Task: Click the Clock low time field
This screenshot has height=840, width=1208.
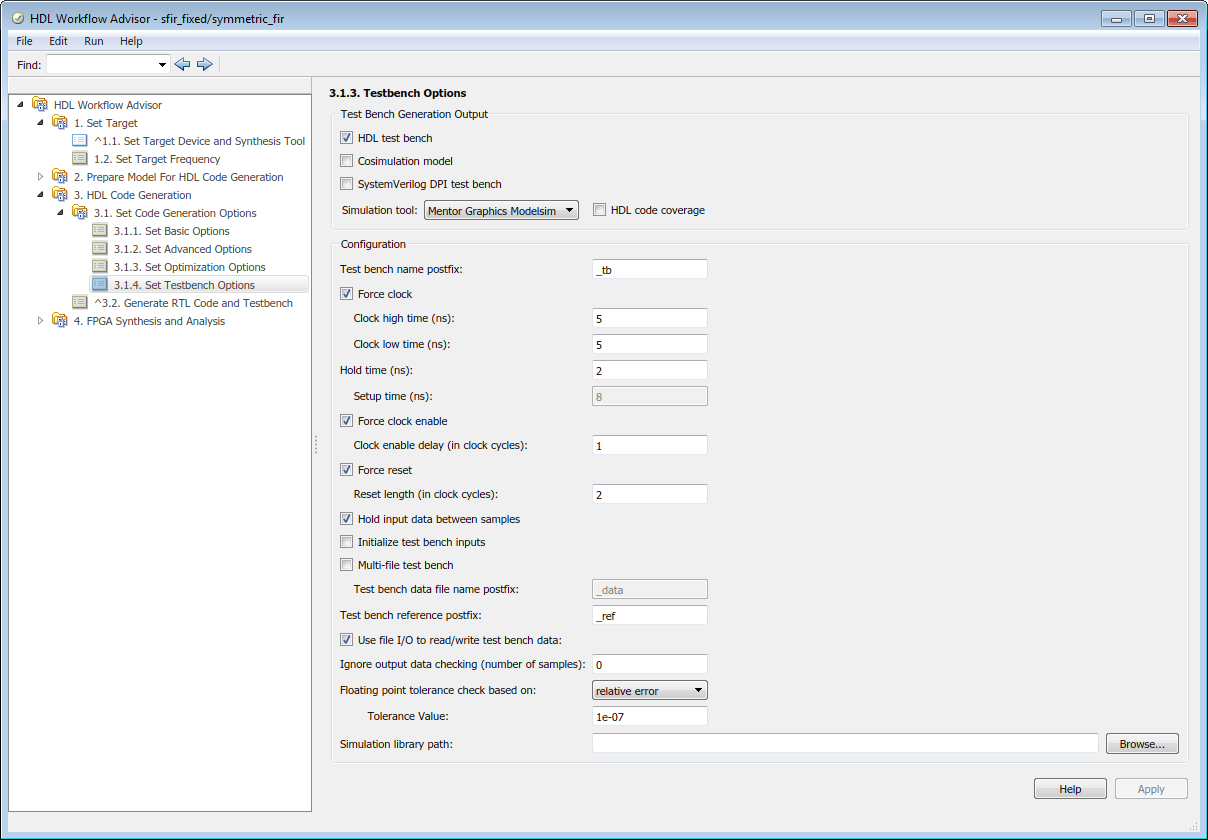Action: [650, 344]
